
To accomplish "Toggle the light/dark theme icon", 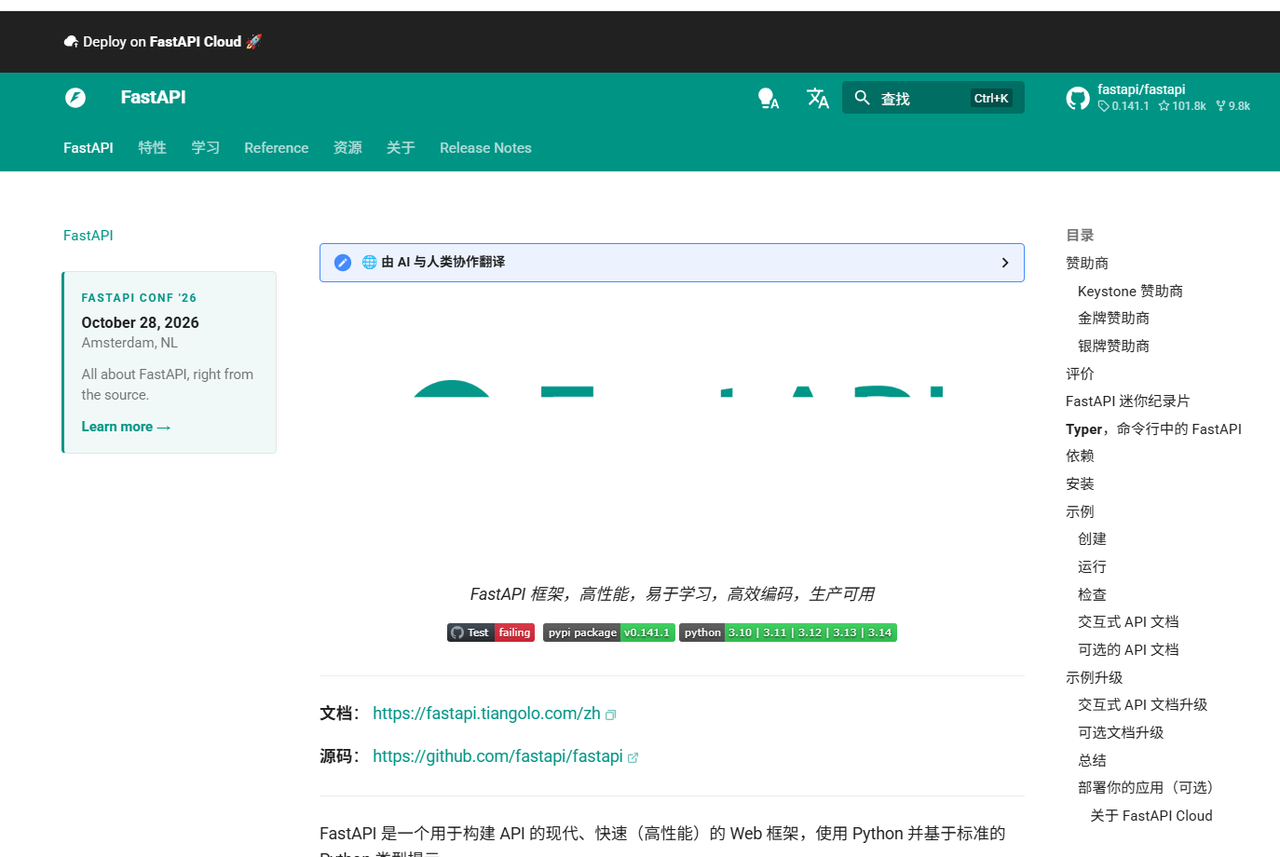I will [x=768, y=98].
